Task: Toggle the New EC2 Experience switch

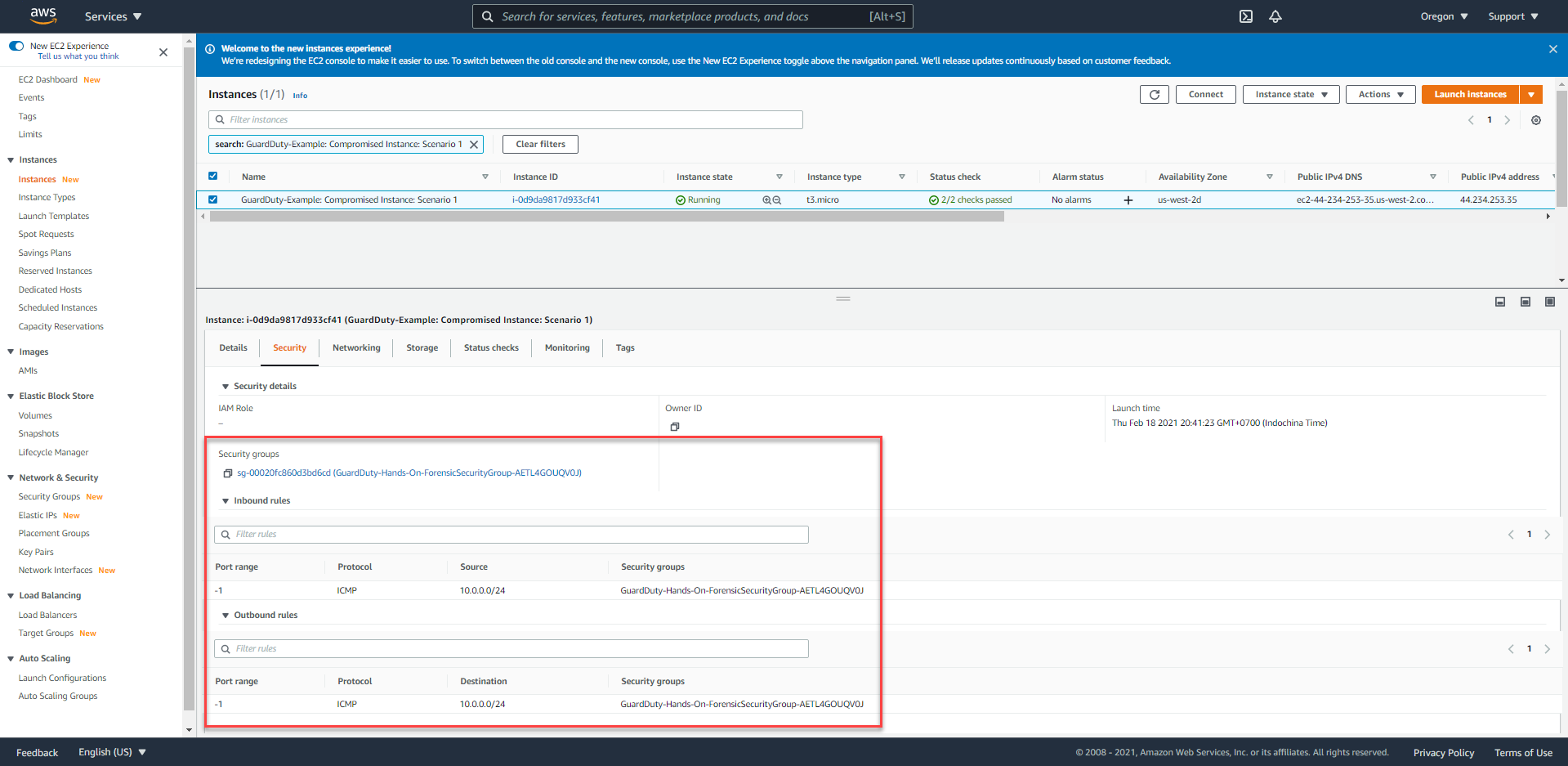Action: (16, 46)
